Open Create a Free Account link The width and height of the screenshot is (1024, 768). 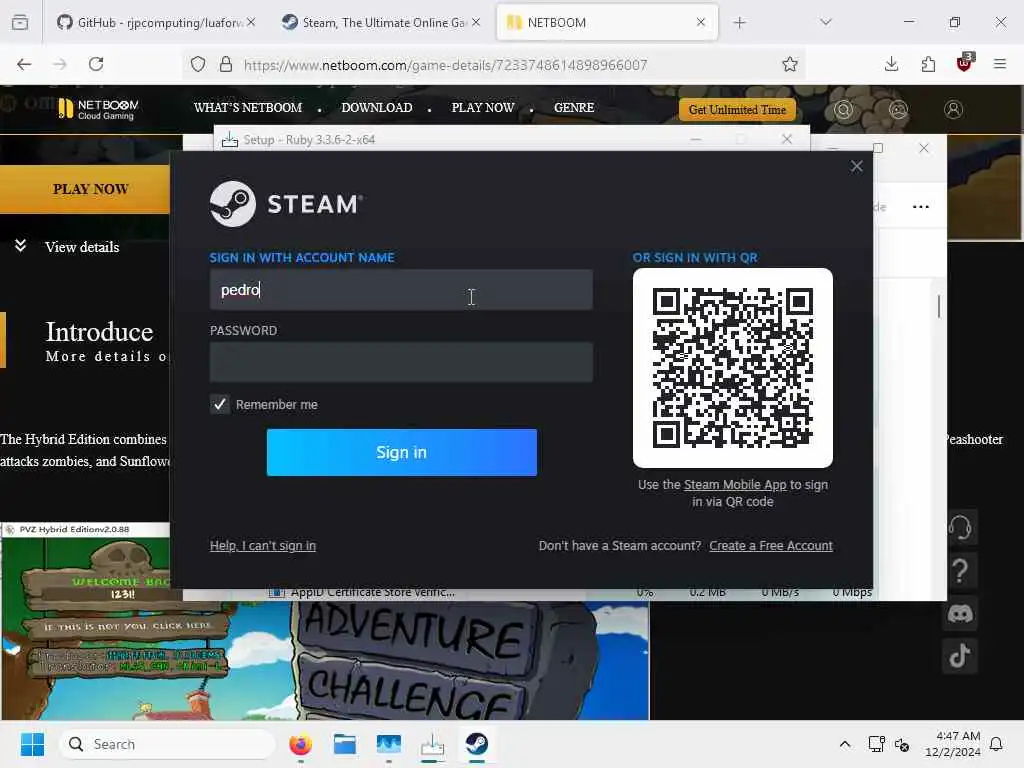click(771, 545)
